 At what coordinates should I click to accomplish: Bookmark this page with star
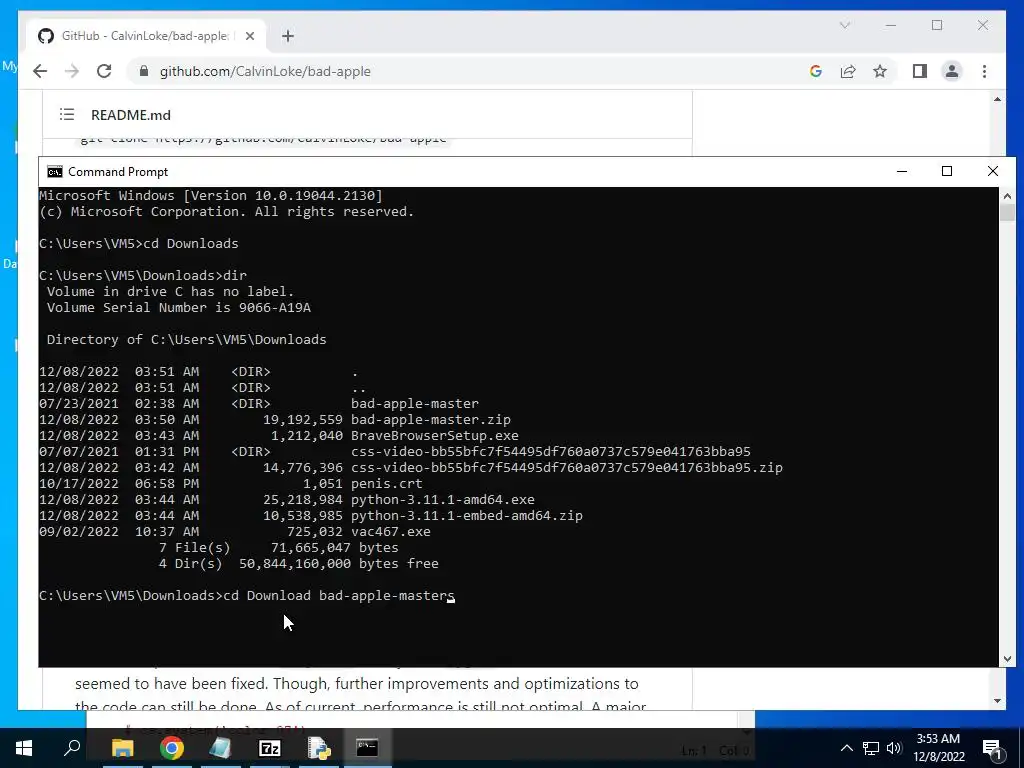coord(880,71)
